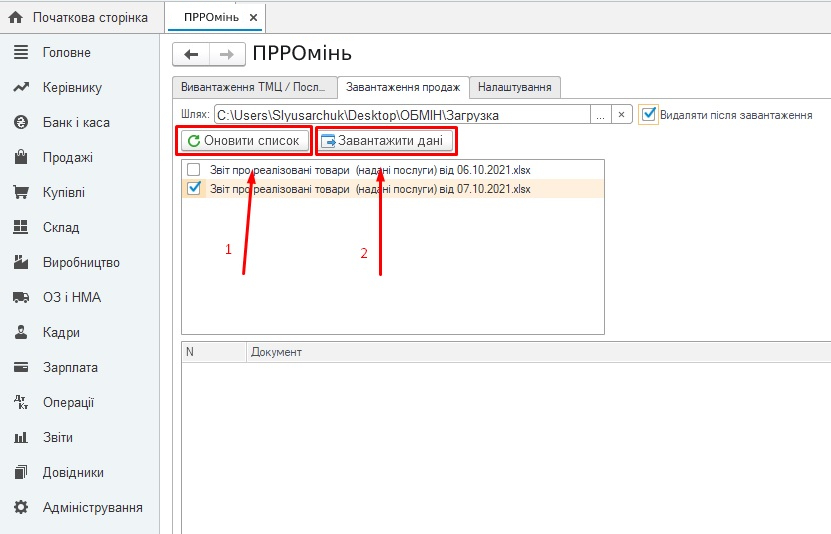This screenshot has width=831, height=534.
Task: Open the Головне sidebar section
Action: [66, 53]
